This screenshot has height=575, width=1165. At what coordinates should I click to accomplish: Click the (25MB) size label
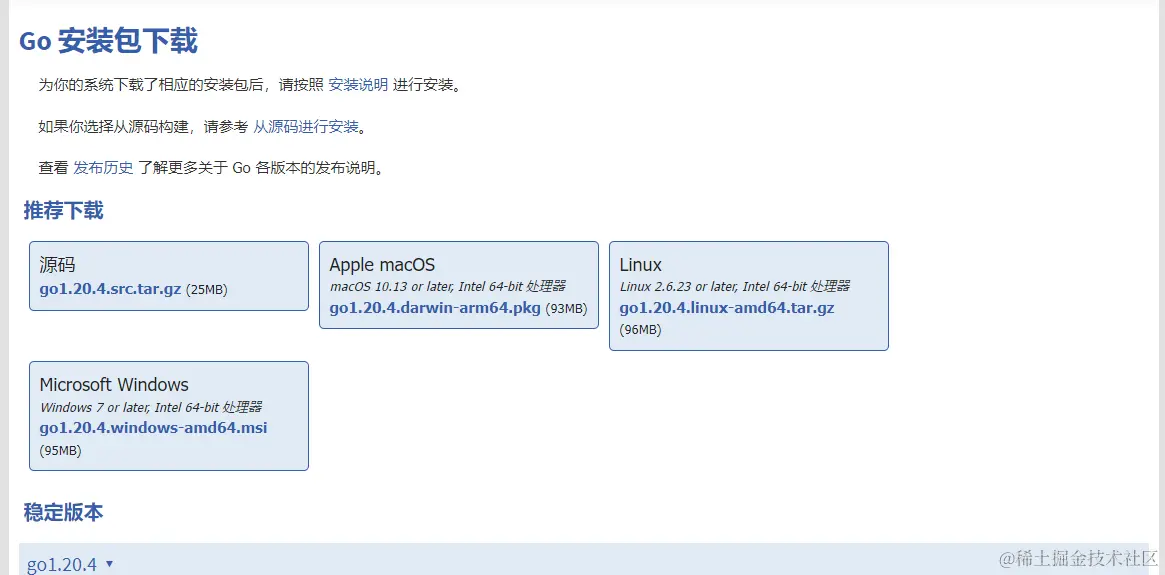click(207, 290)
